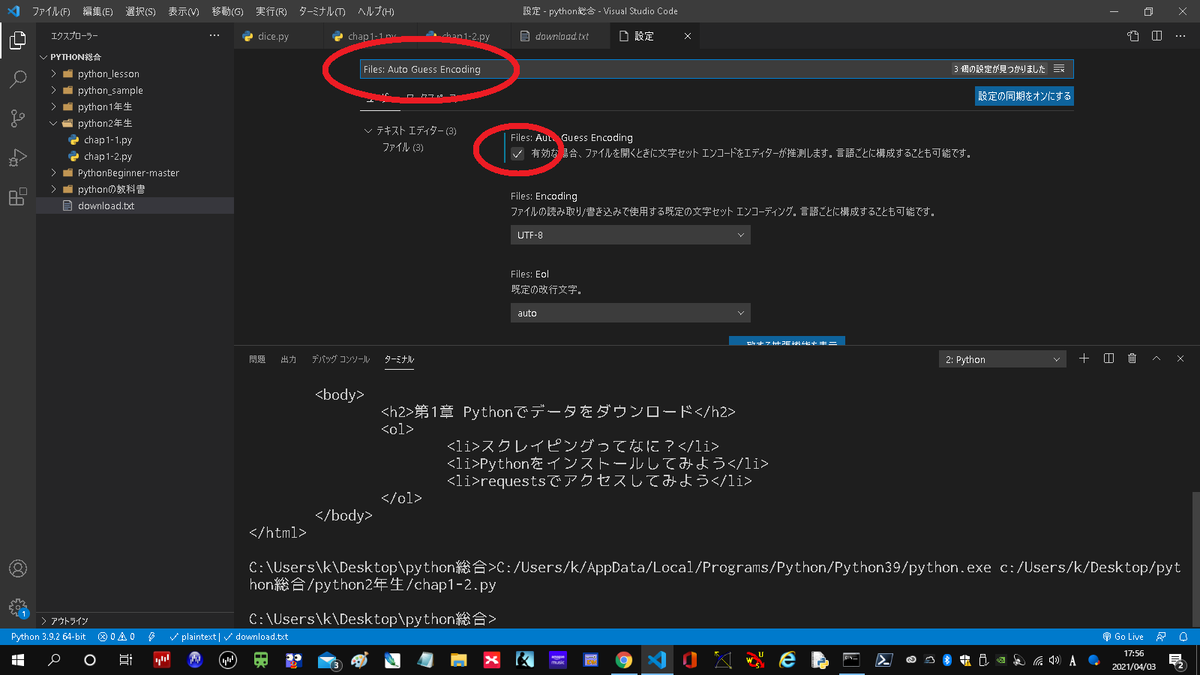Open ターミナル(T) menu
Viewport: 1200px width, 675px height.
pyautogui.click(x=321, y=12)
